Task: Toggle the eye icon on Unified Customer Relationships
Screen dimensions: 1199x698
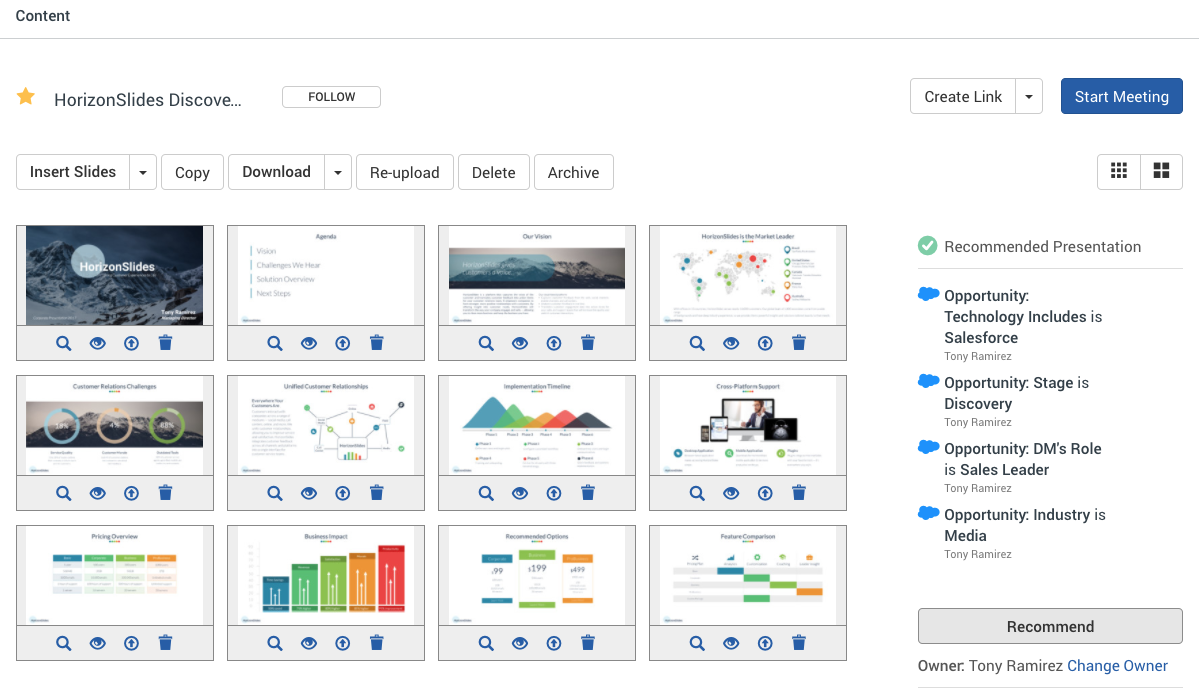Action: coord(309,493)
